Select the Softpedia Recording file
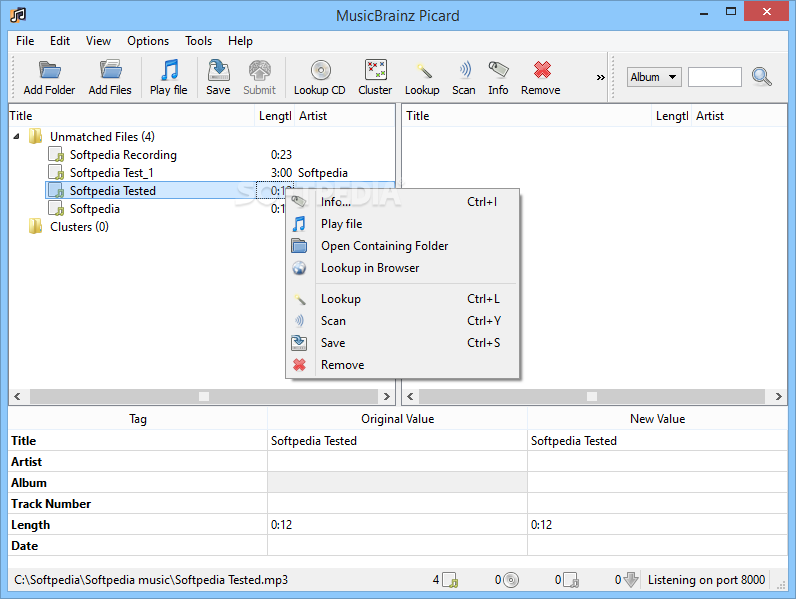 coord(123,155)
